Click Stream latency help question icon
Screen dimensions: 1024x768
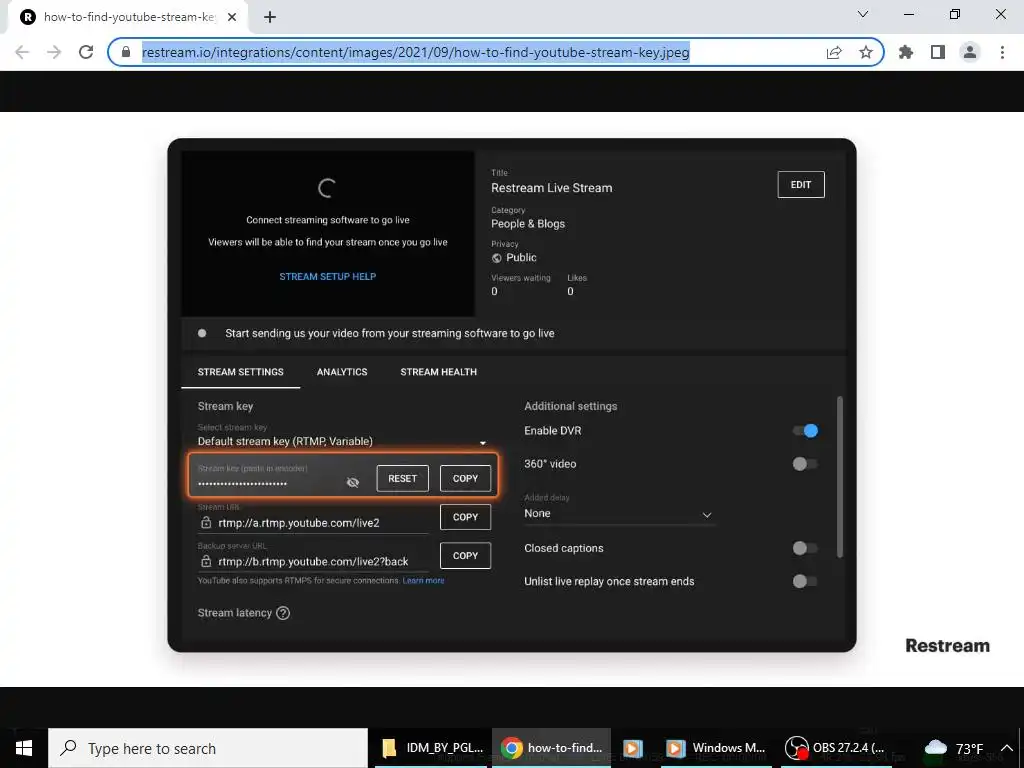coord(283,613)
